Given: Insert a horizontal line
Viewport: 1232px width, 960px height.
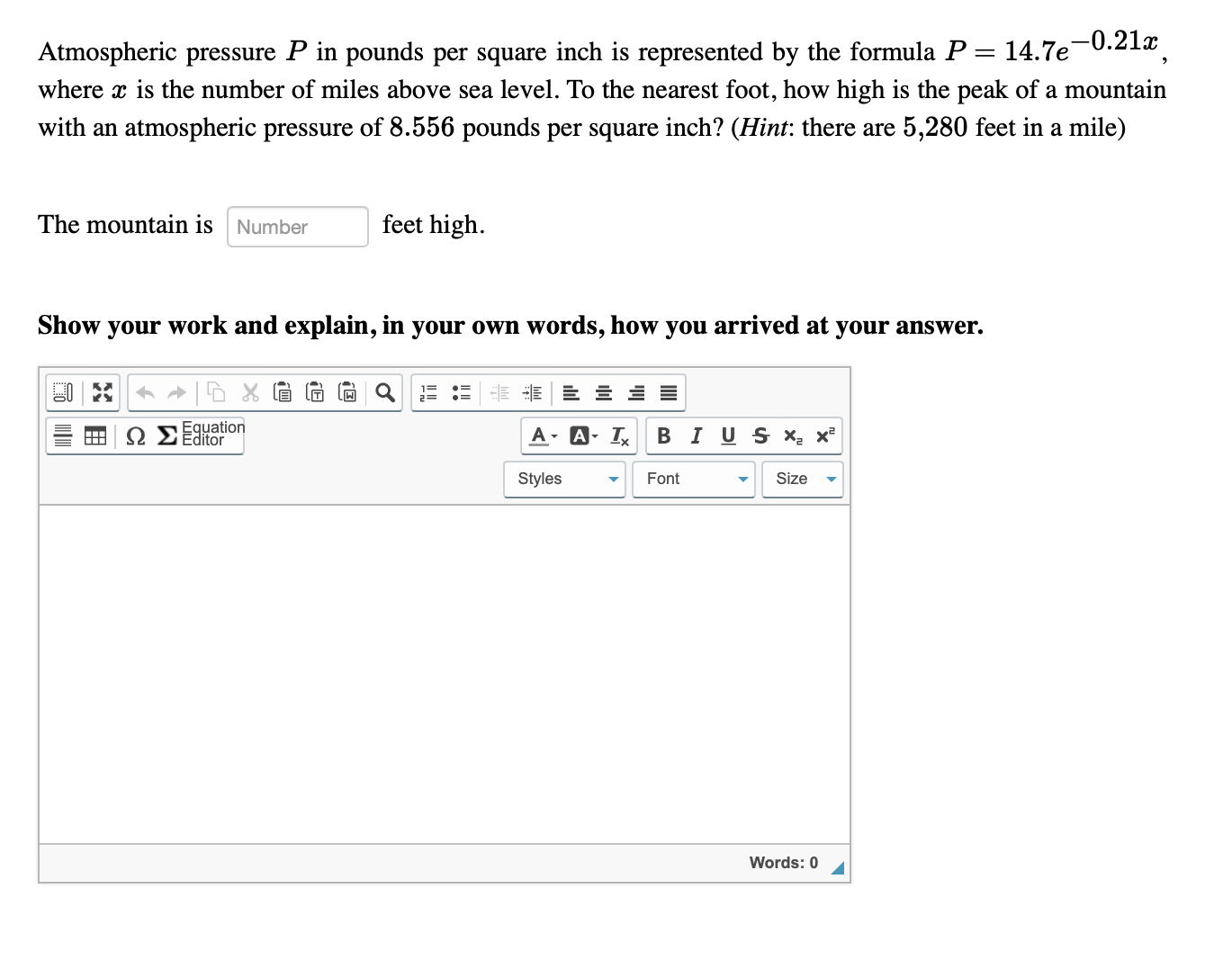Looking at the screenshot, I should tap(61, 435).
